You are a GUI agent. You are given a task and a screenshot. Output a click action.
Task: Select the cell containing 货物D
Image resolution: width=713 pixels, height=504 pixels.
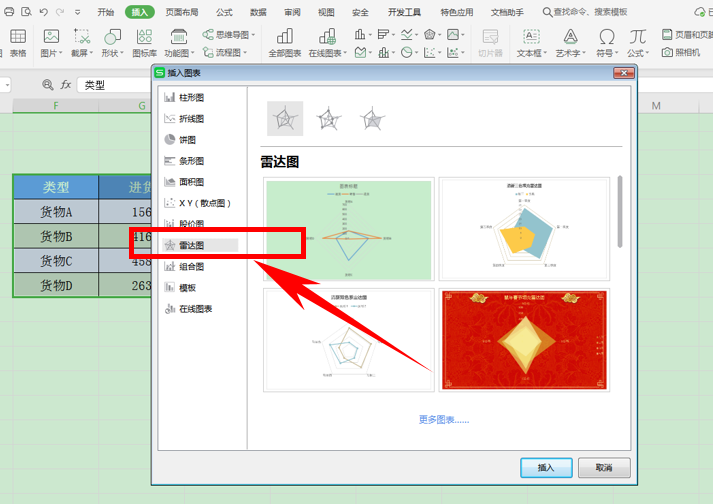56,285
